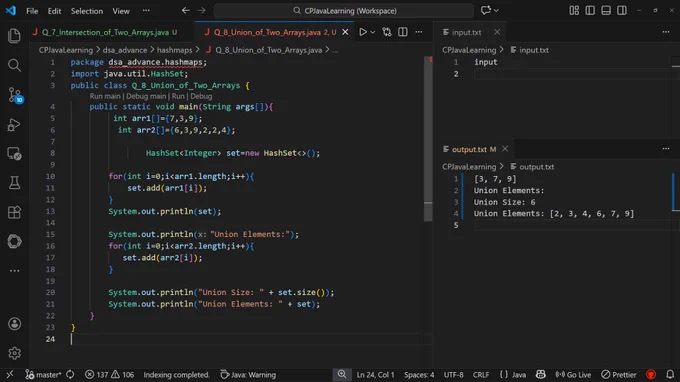Click the Debug code lens link
Image resolution: width=680 pixels, height=382 pixels.
pyautogui.click(x=201, y=96)
